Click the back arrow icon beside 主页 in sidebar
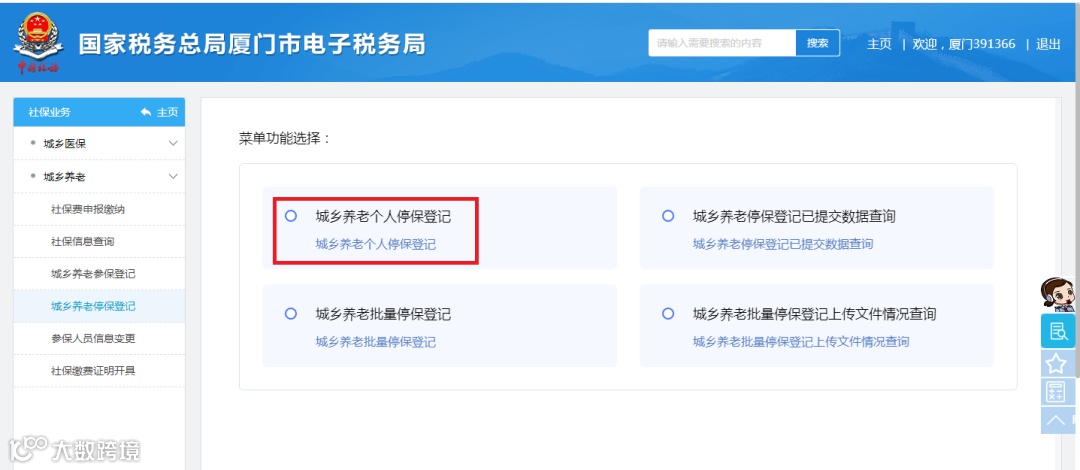The height and width of the screenshot is (470, 1080). point(145,112)
